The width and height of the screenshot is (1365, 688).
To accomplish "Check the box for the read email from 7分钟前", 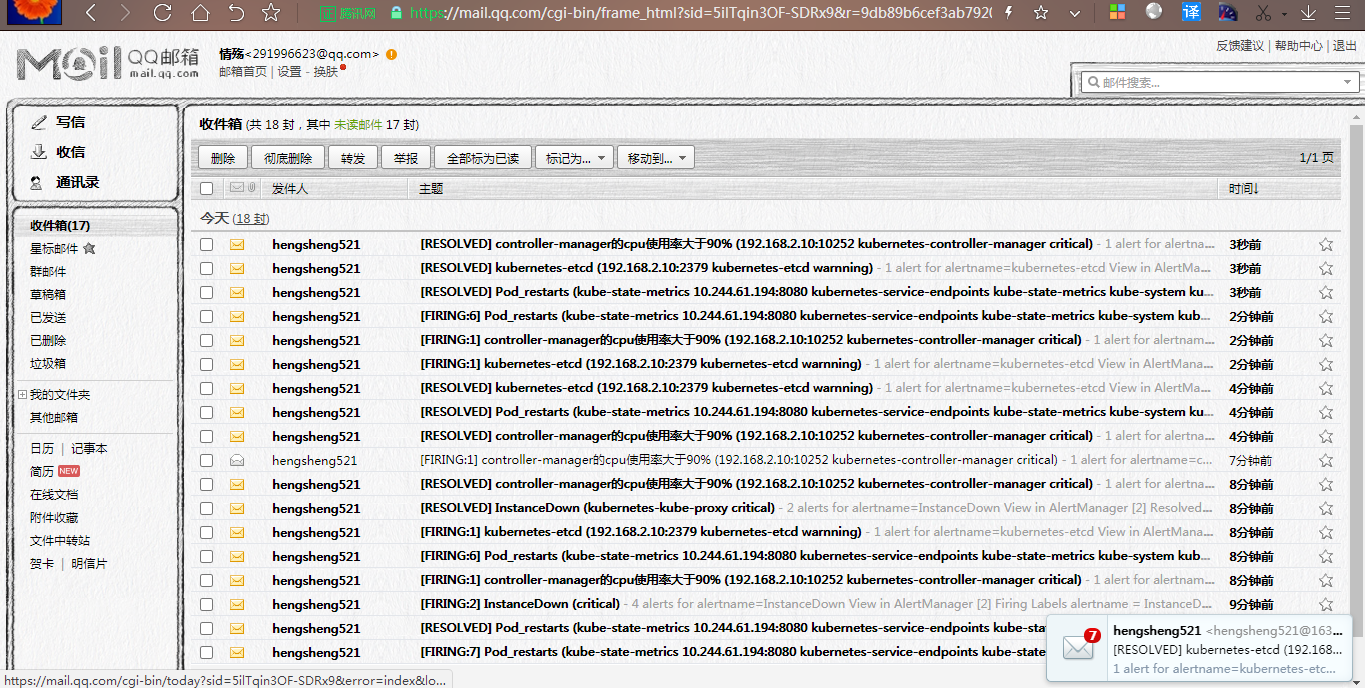I will [x=206, y=460].
